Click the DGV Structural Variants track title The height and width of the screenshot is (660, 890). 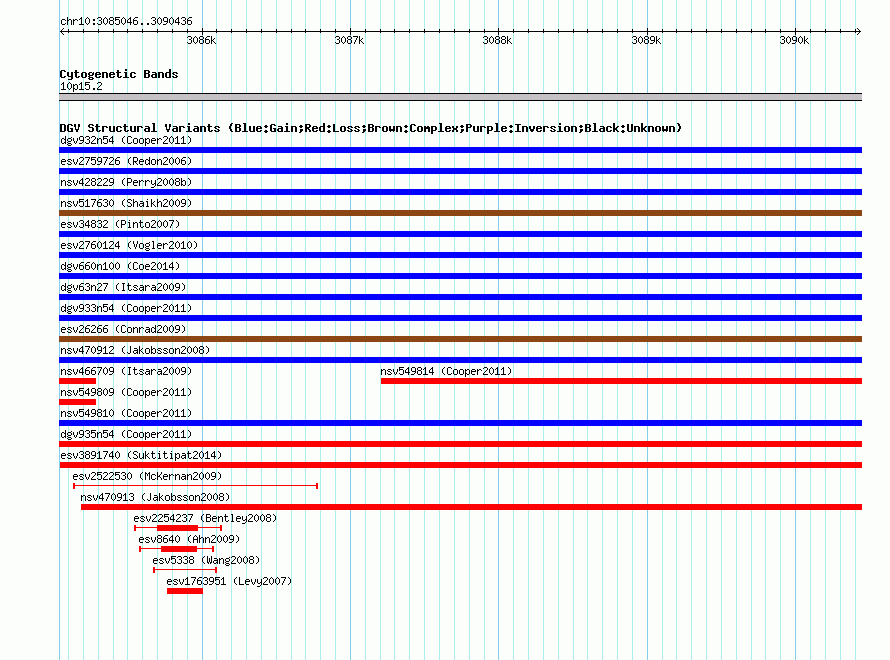371,128
